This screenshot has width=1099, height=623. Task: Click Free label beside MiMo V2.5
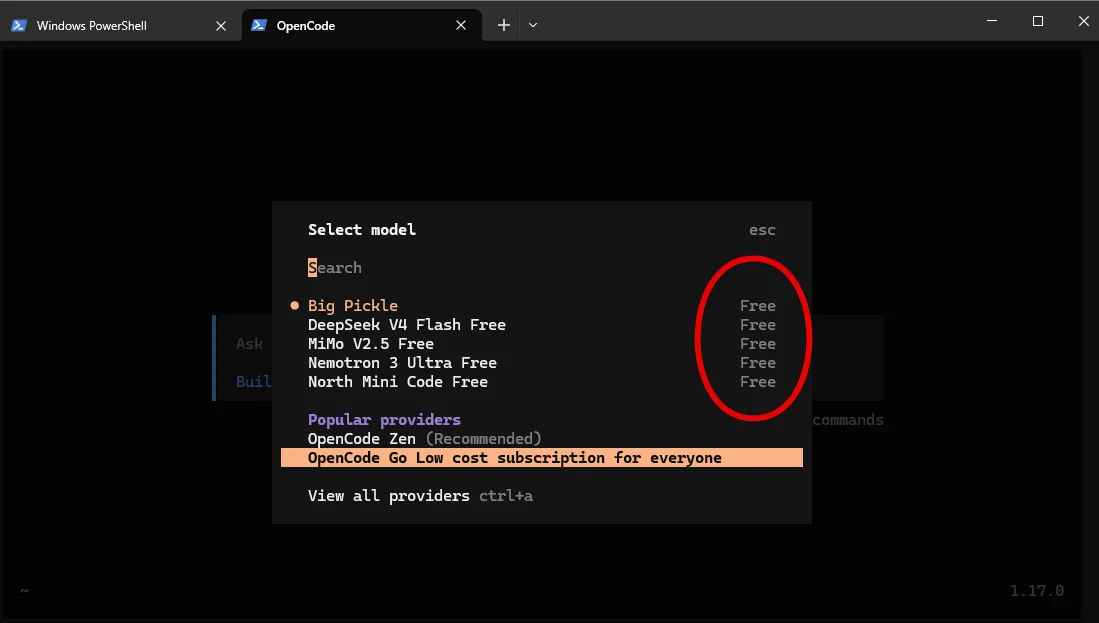(x=758, y=343)
